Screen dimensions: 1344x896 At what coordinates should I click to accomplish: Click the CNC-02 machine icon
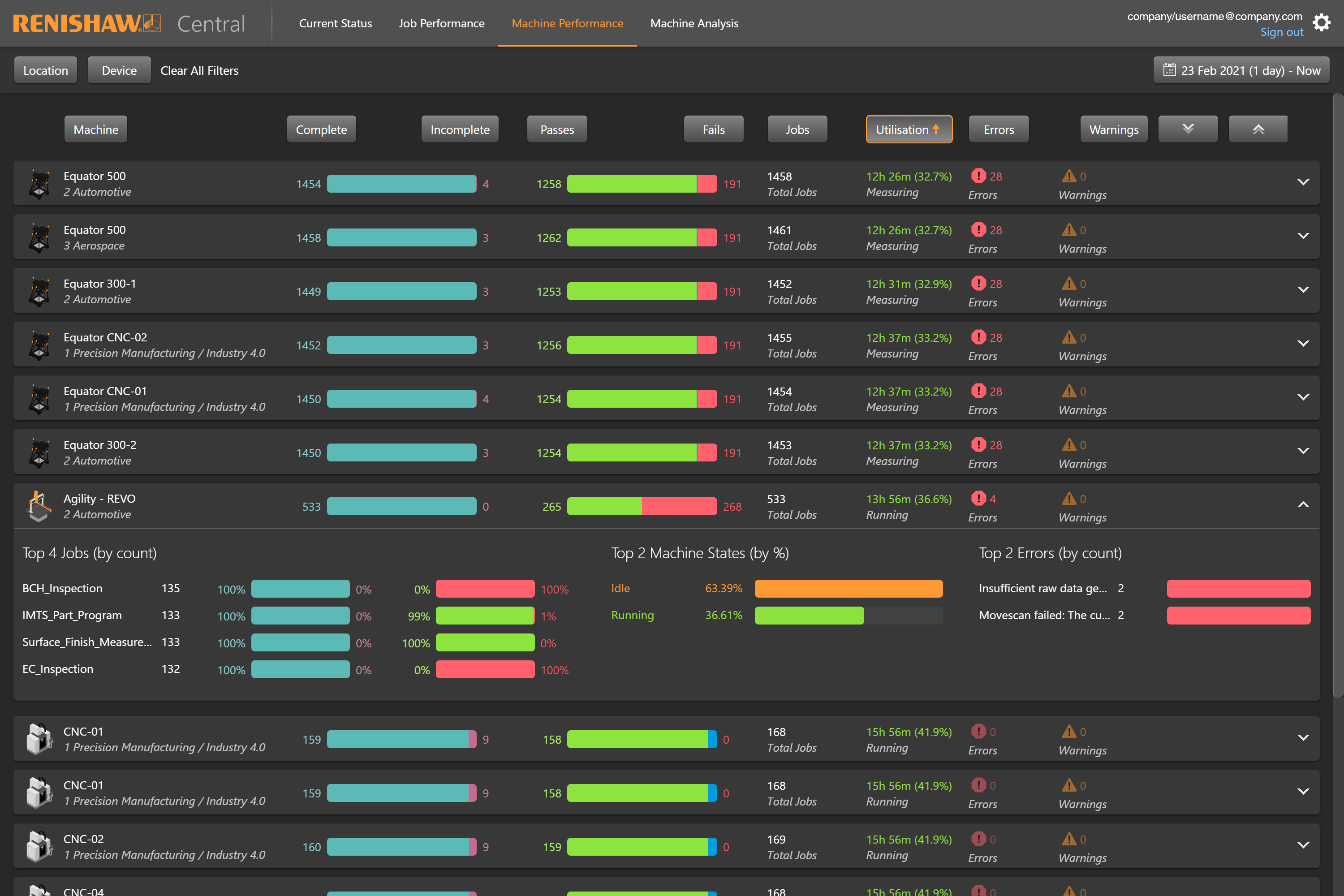[39, 847]
